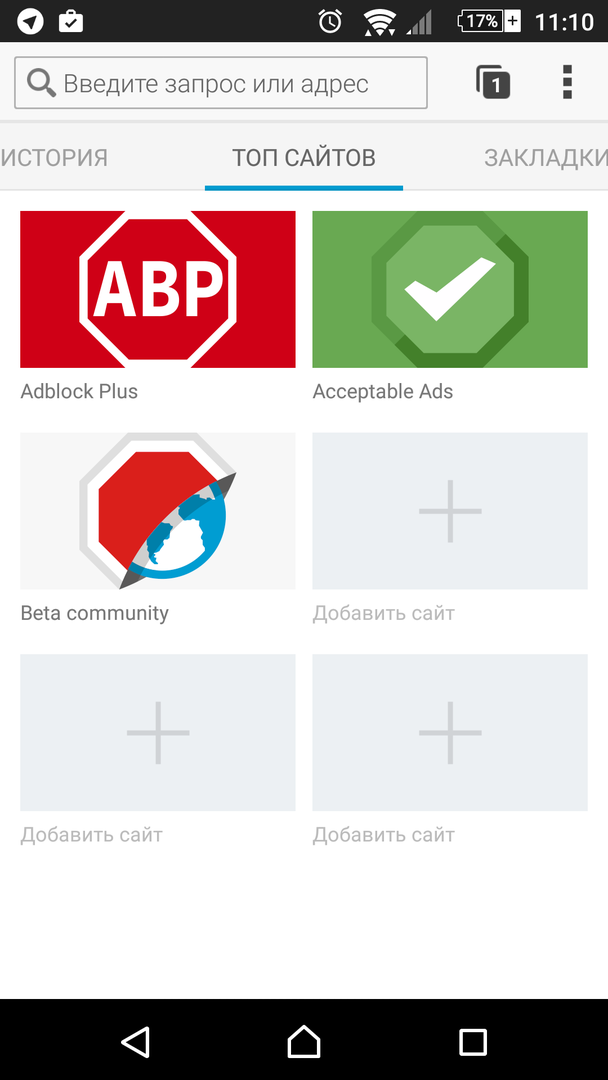
Task: Tap the search magnifier icon
Action: (41, 83)
